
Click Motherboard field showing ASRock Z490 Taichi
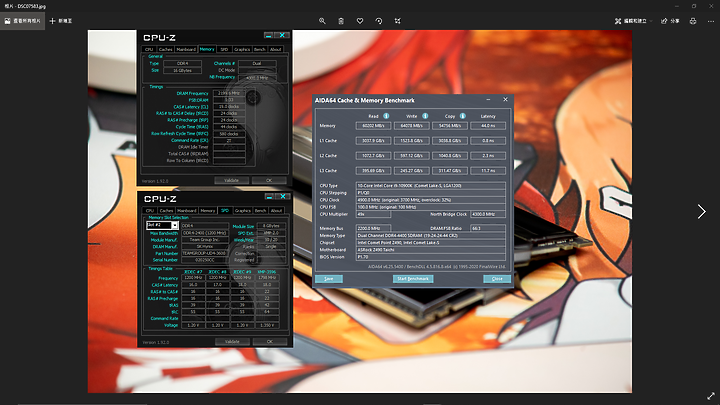[x=431, y=250]
